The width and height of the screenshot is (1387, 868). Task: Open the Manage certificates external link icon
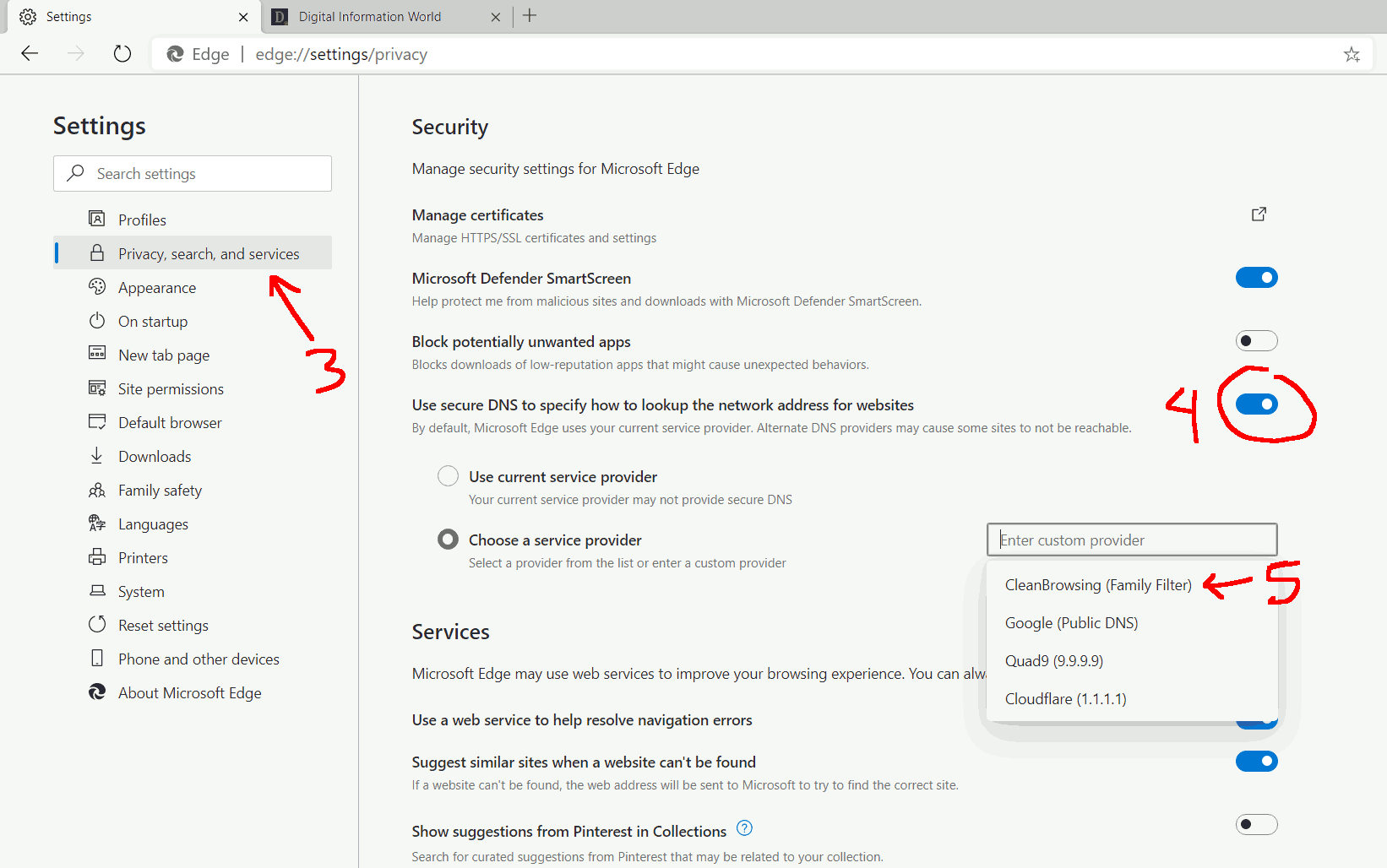tap(1259, 214)
